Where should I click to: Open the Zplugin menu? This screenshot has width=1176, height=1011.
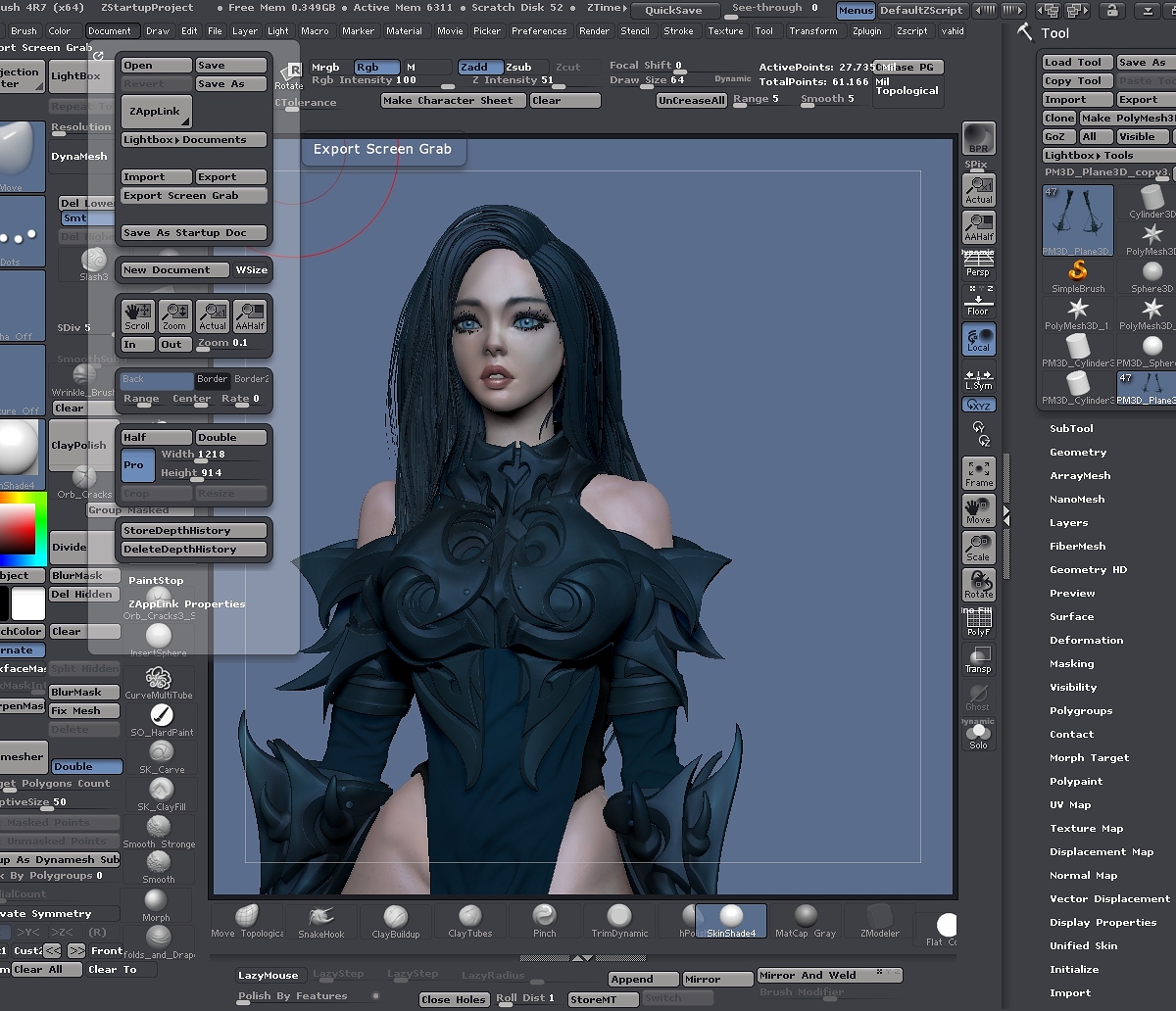(866, 31)
